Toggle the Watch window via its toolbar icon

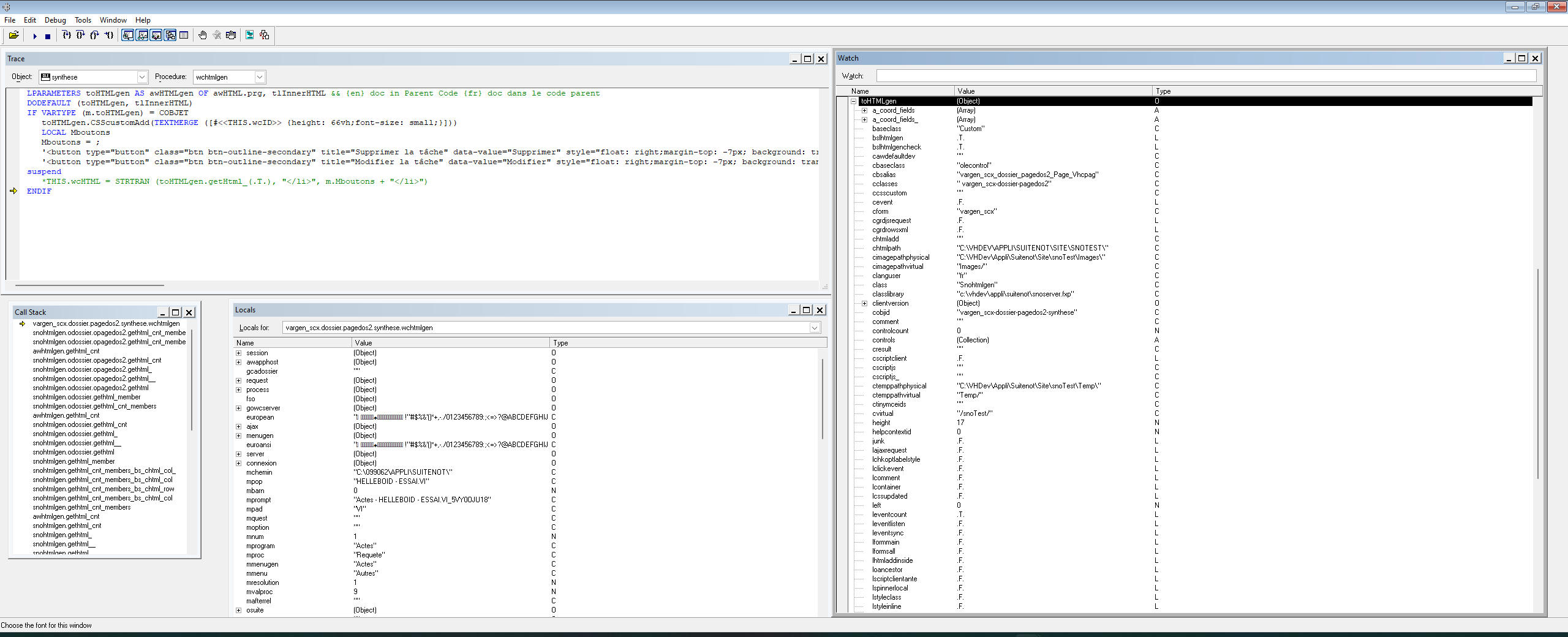(141, 36)
